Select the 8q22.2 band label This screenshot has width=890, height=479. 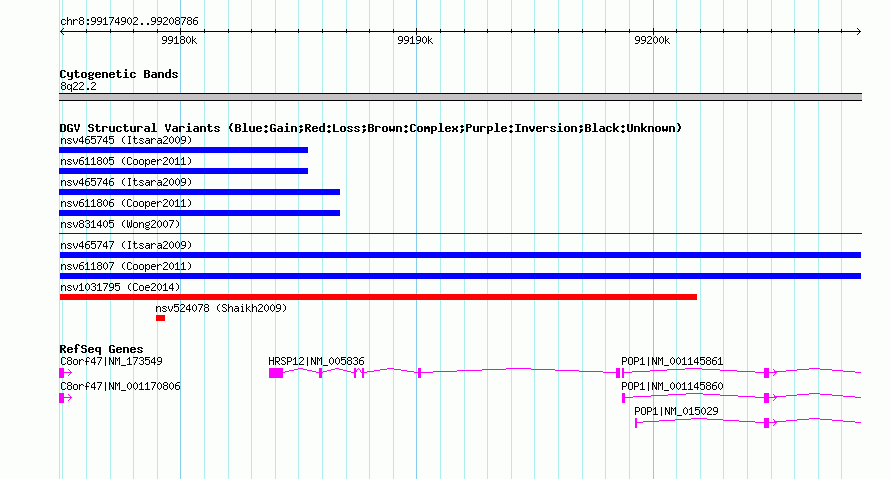78,86
